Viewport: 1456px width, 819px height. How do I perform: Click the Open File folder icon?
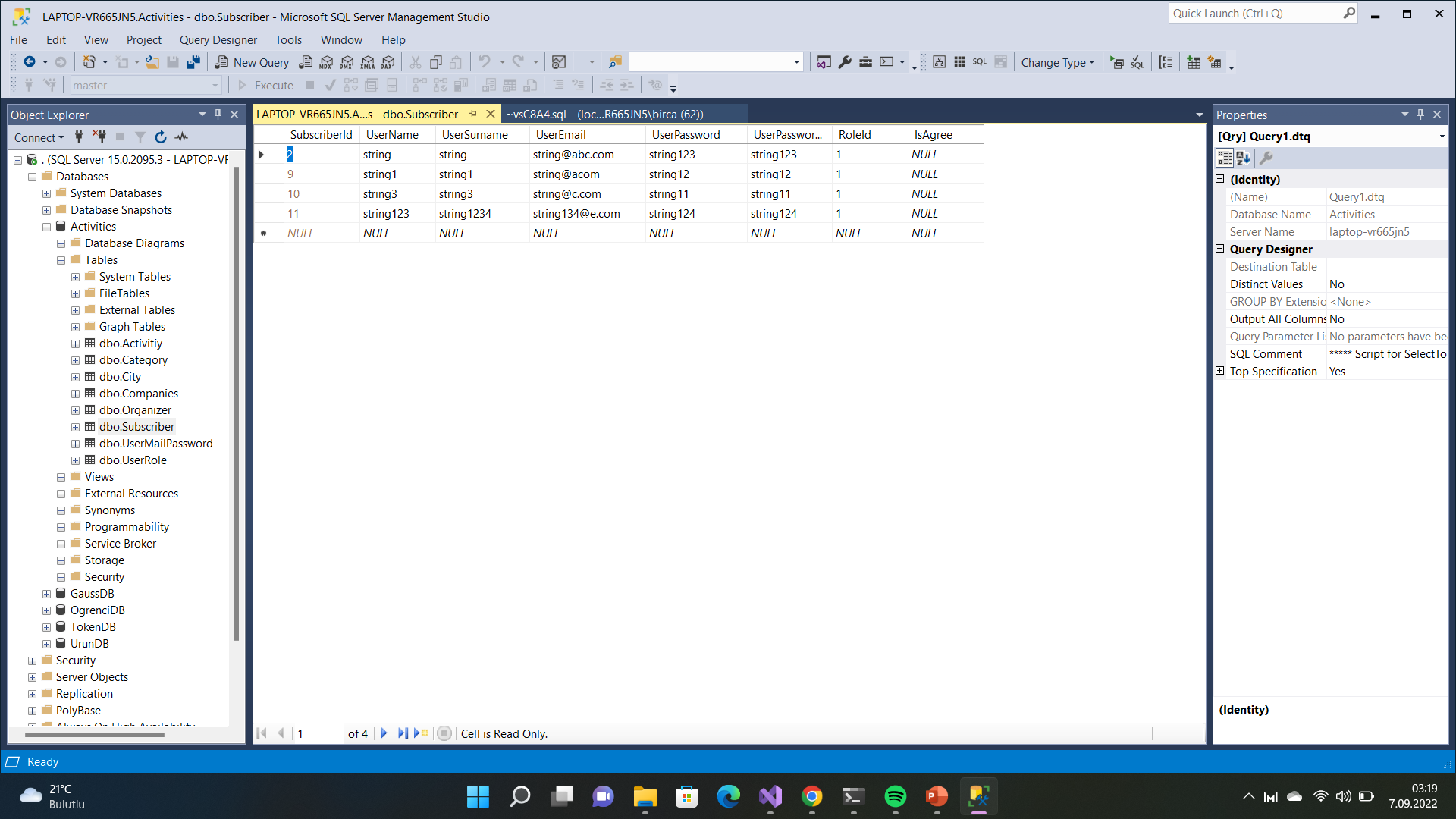pos(152,62)
